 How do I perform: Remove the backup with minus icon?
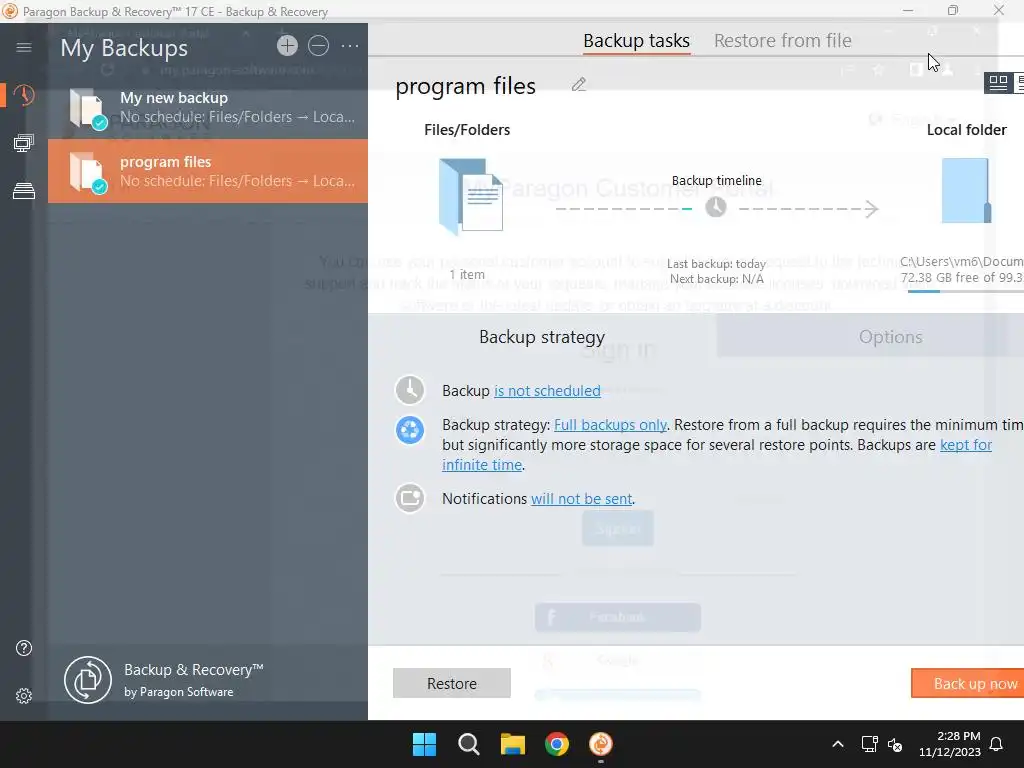click(x=318, y=46)
